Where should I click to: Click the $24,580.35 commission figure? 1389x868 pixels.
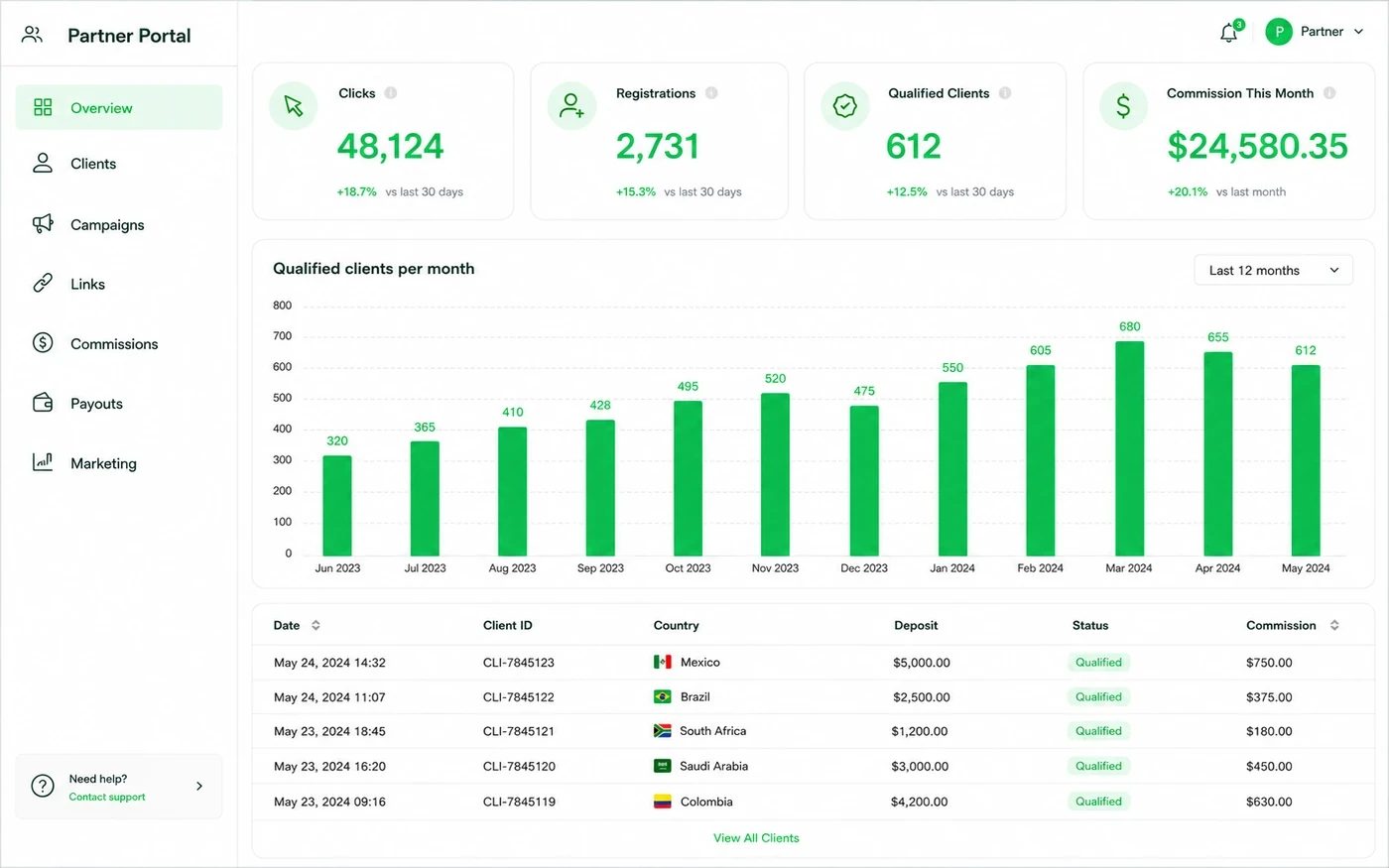(x=1257, y=146)
